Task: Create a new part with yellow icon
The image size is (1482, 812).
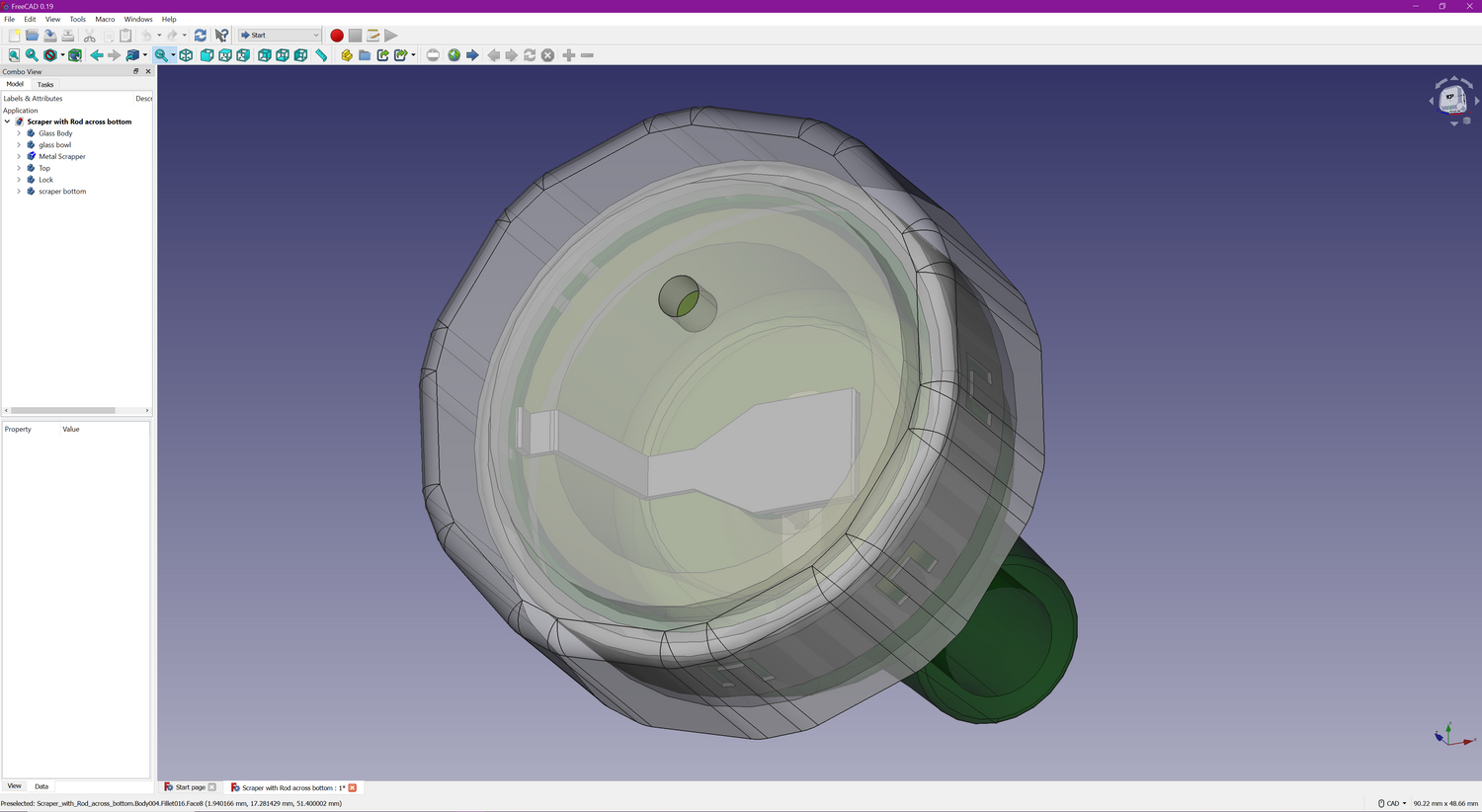Action: click(x=347, y=55)
